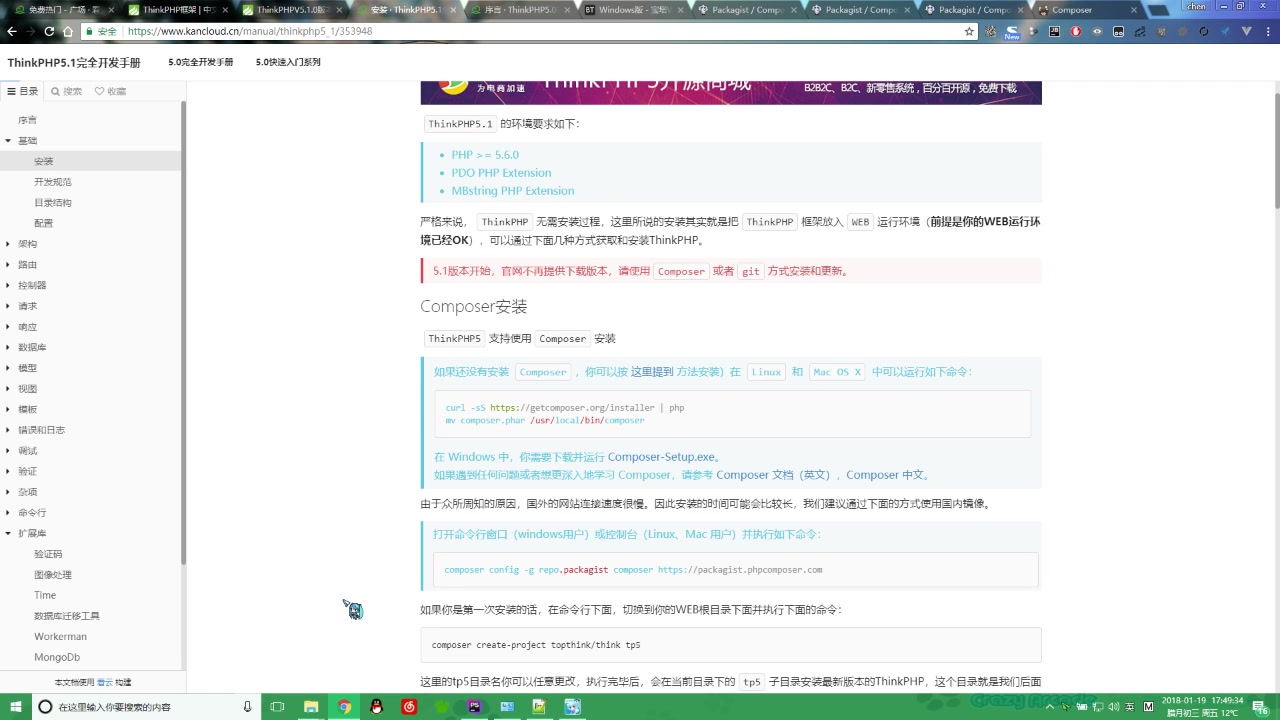The height and width of the screenshot is (720, 1280).
Task: Click the page vertical scrollbar thumb
Action: [x=1277, y=150]
